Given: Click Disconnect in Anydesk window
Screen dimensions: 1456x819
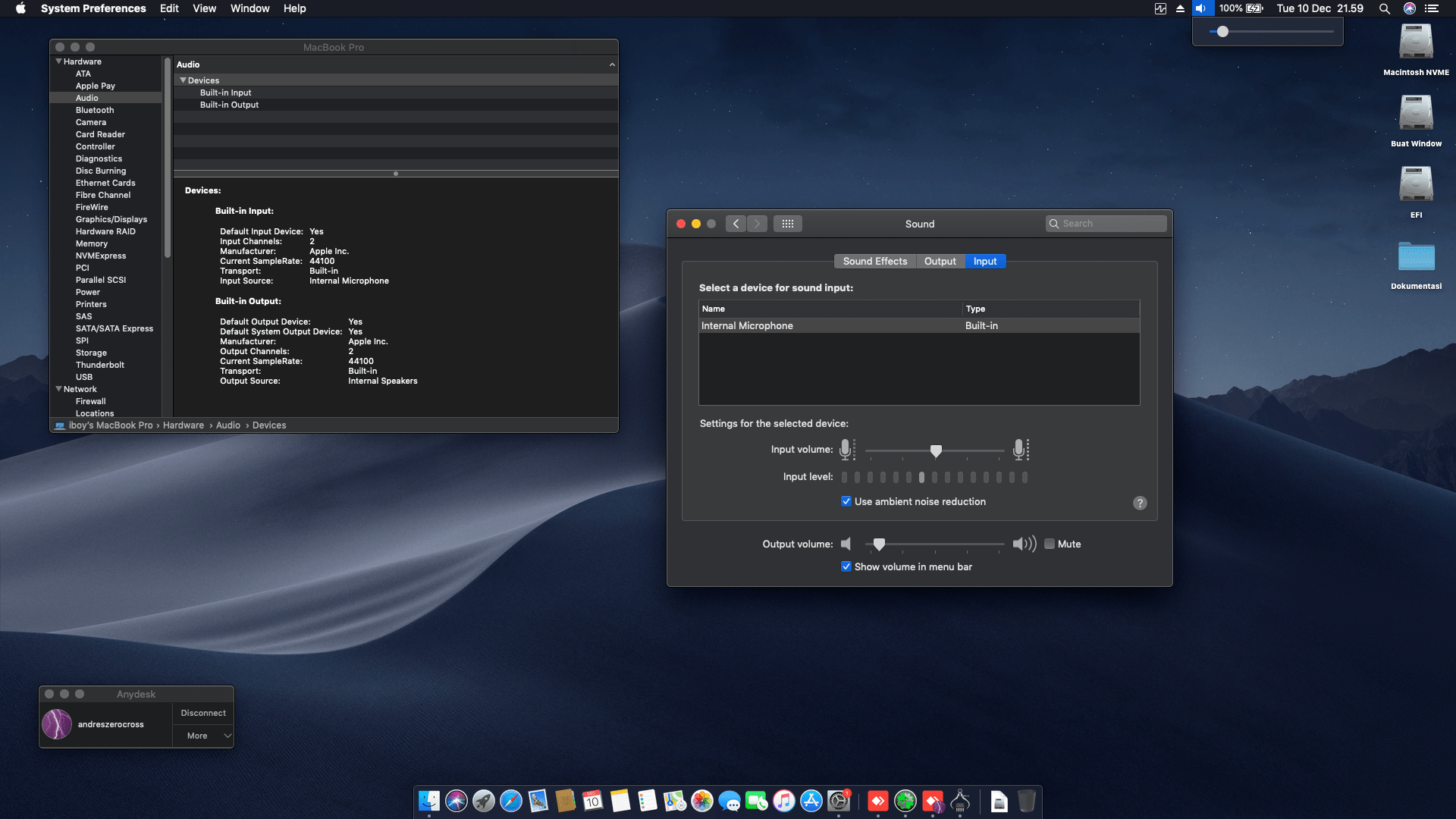Looking at the screenshot, I should pos(203,713).
